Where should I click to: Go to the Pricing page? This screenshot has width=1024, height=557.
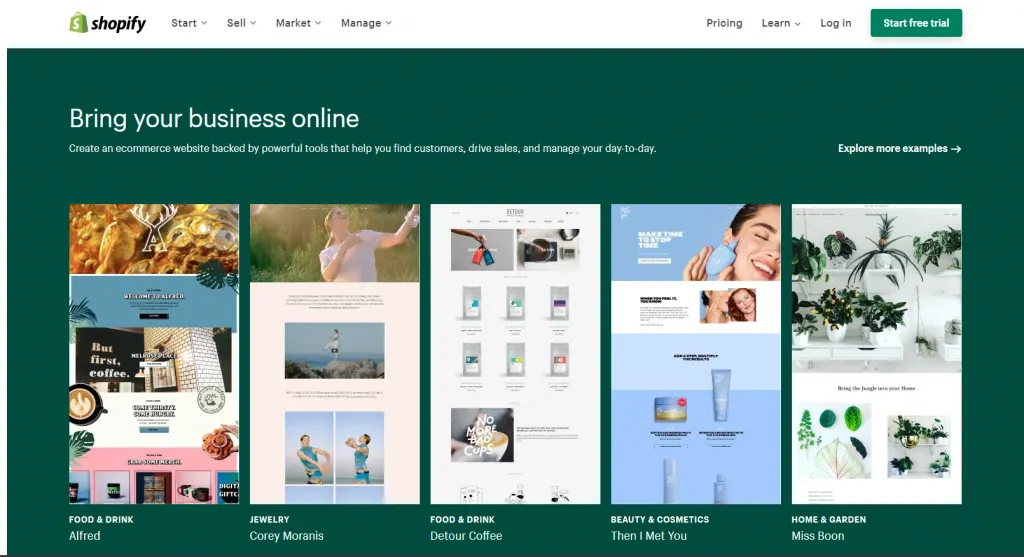(724, 23)
